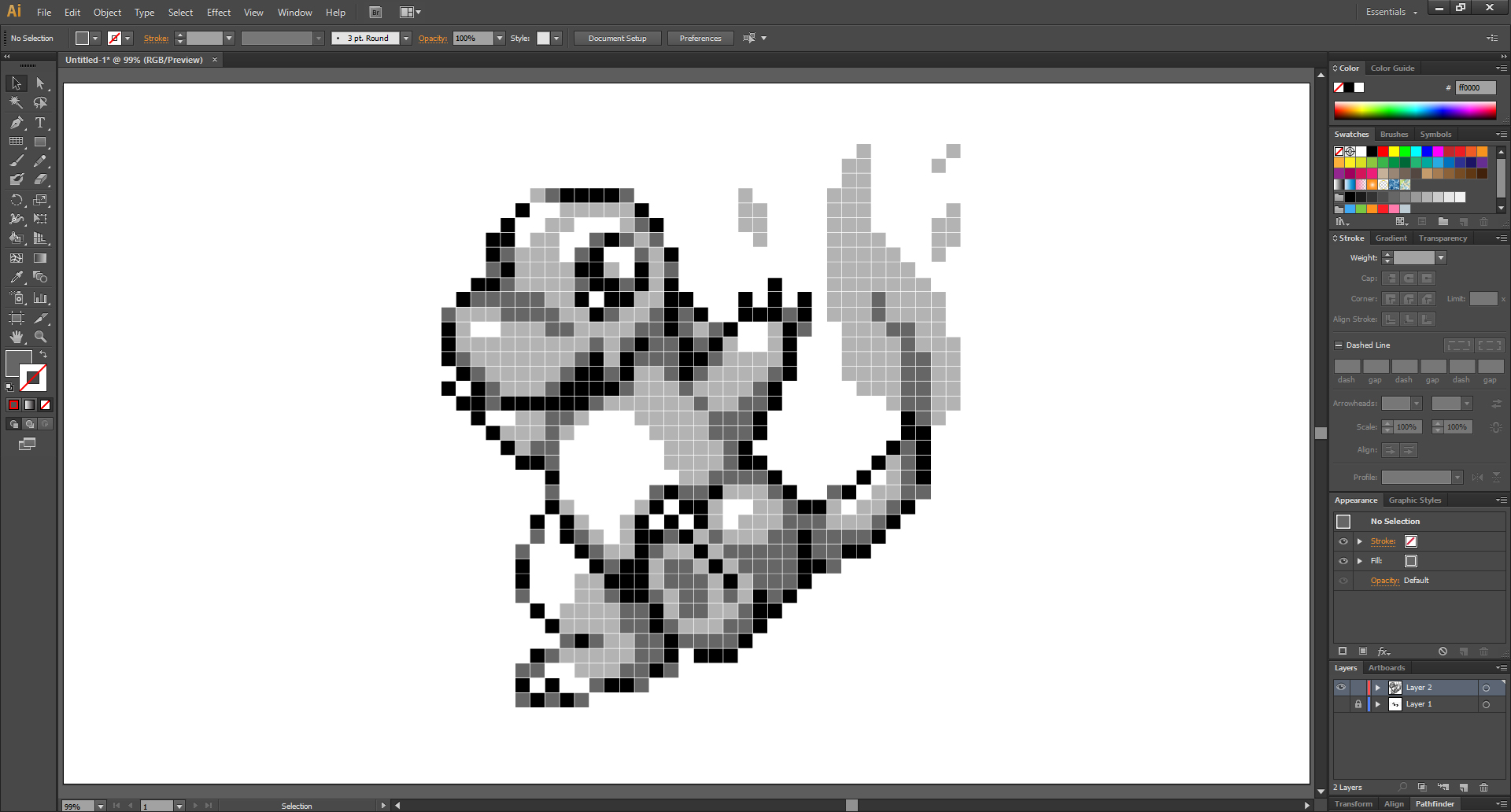1511x812 pixels.
Task: Click the Preferences button
Action: point(700,39)
